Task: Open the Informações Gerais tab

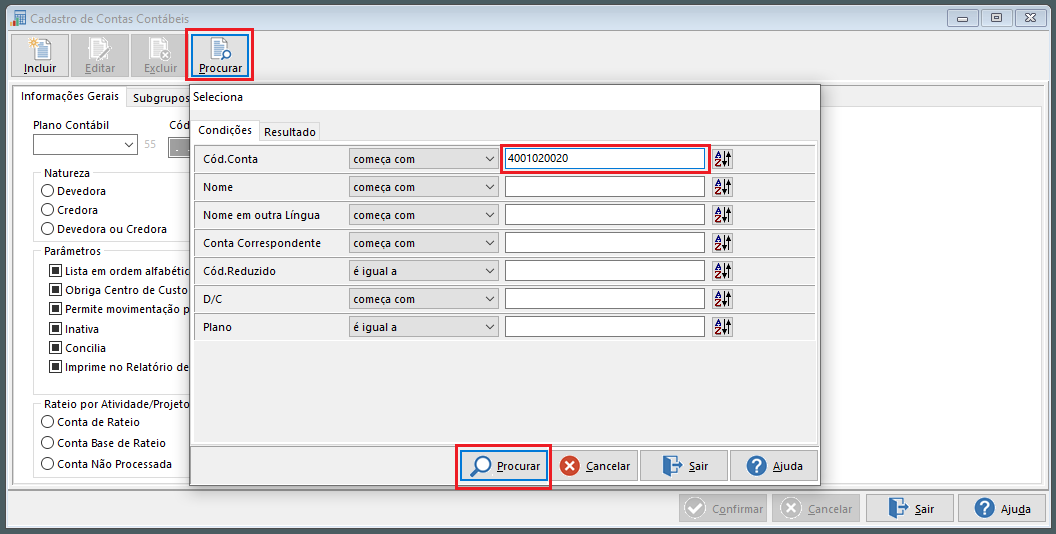Action: point(69,96)
